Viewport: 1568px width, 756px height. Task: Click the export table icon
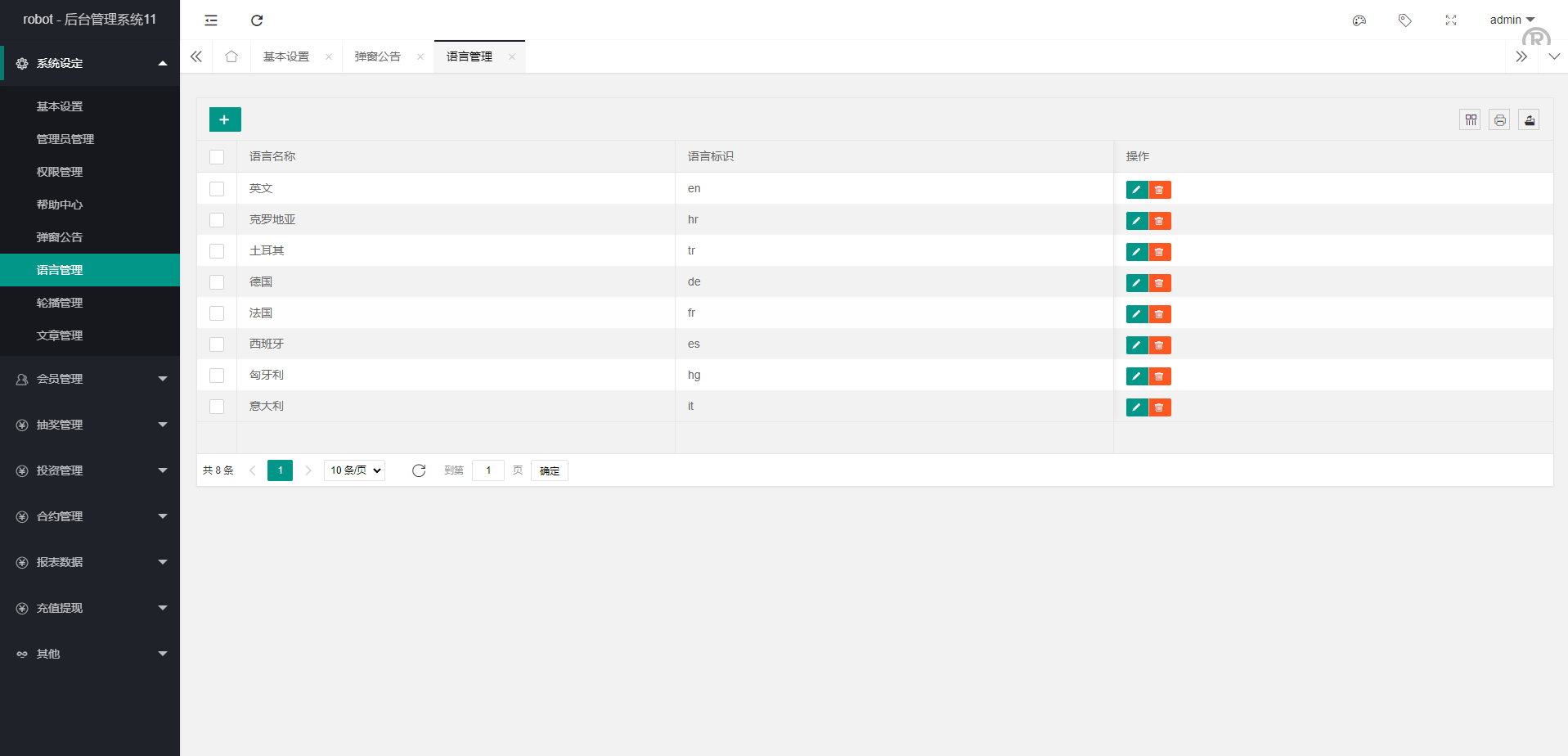[x=1529, y=120]
